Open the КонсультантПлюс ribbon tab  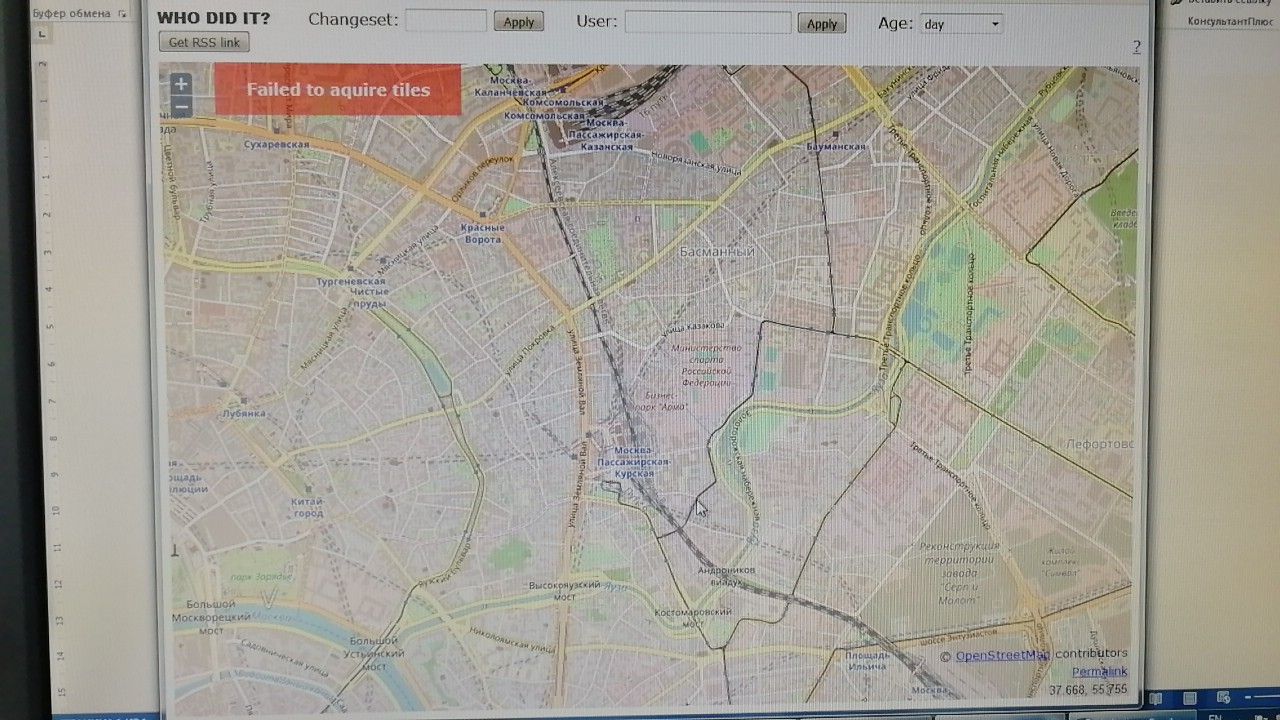click(x=1229, y=21)
